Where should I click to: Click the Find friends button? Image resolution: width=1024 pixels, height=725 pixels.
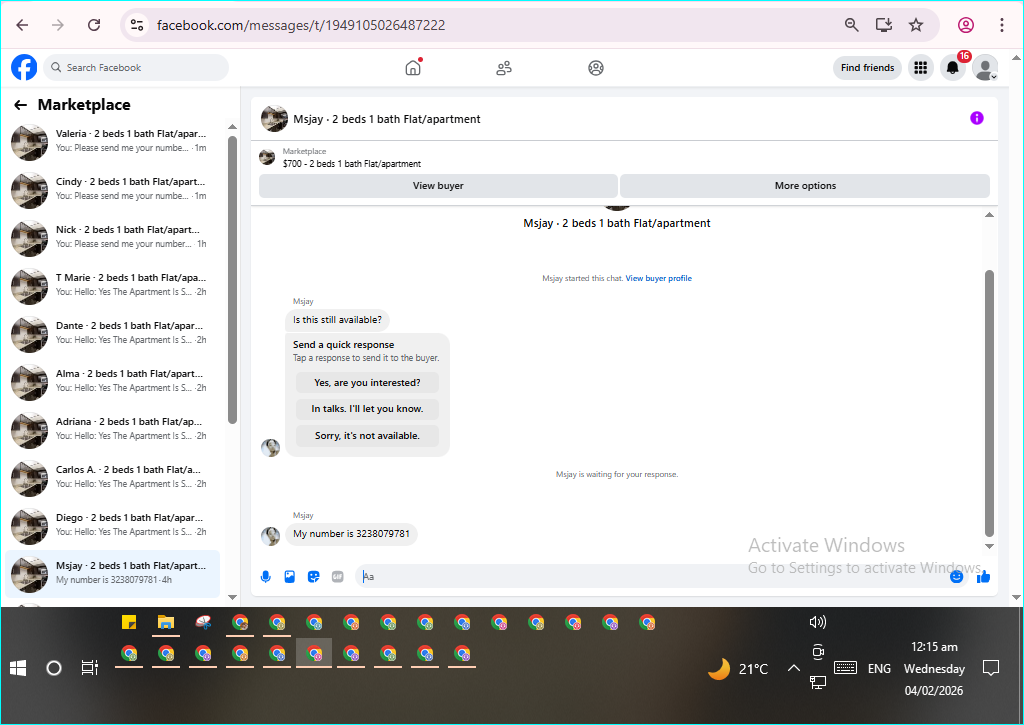[867, 68]
